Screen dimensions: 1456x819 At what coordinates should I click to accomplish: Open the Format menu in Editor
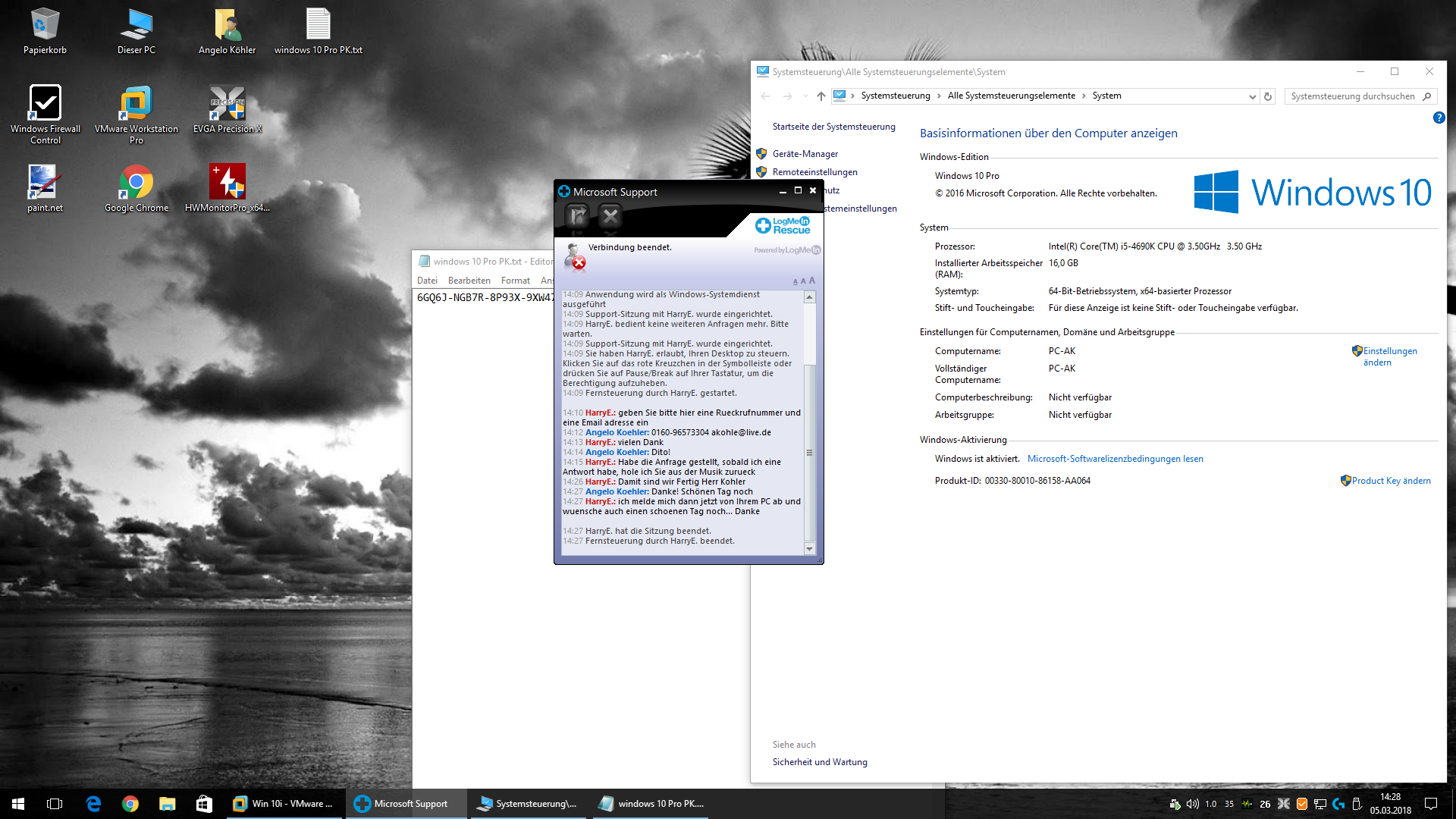pos(515,281)
